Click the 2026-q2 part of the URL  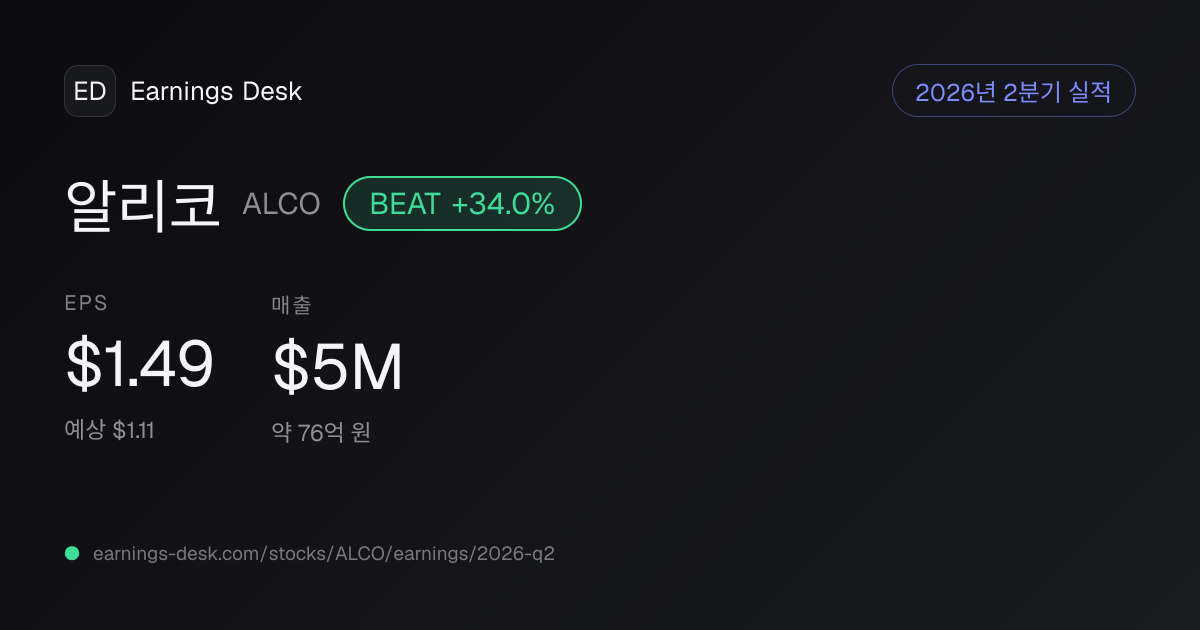tap(515, 553)
